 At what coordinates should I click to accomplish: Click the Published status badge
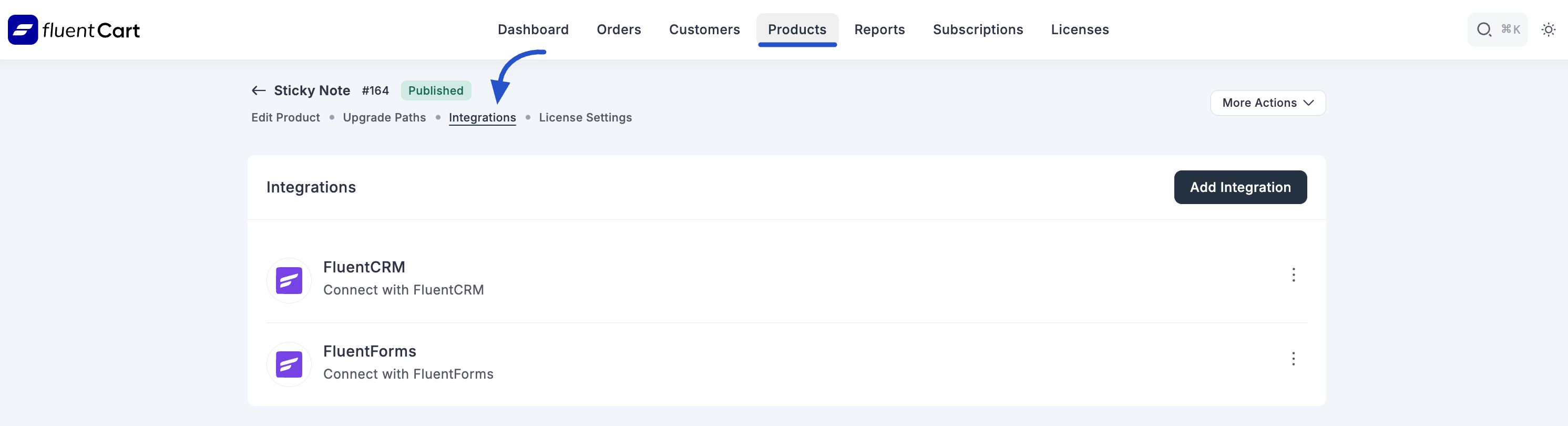point(436,91)
